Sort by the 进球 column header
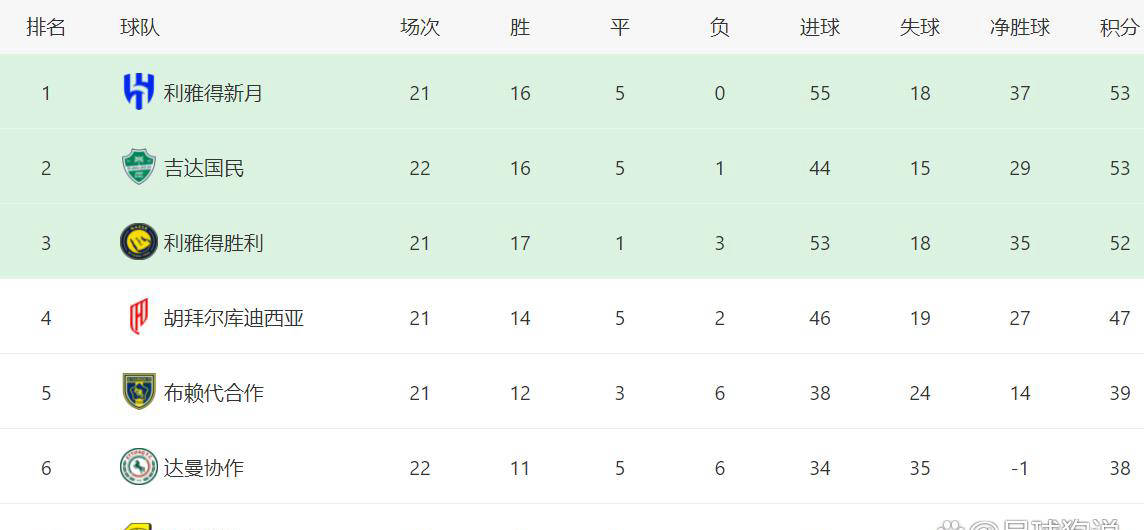Image resolution: width=1144 pixels, height=530 pixels. coord(820,28)
